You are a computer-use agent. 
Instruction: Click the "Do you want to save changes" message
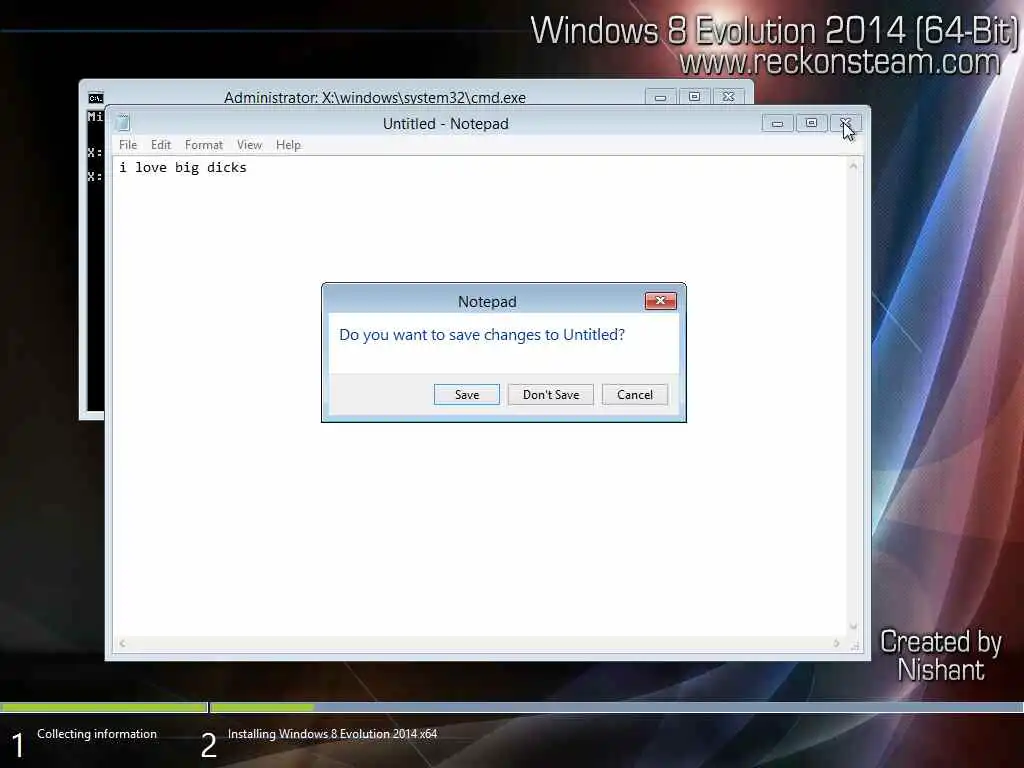482,334
